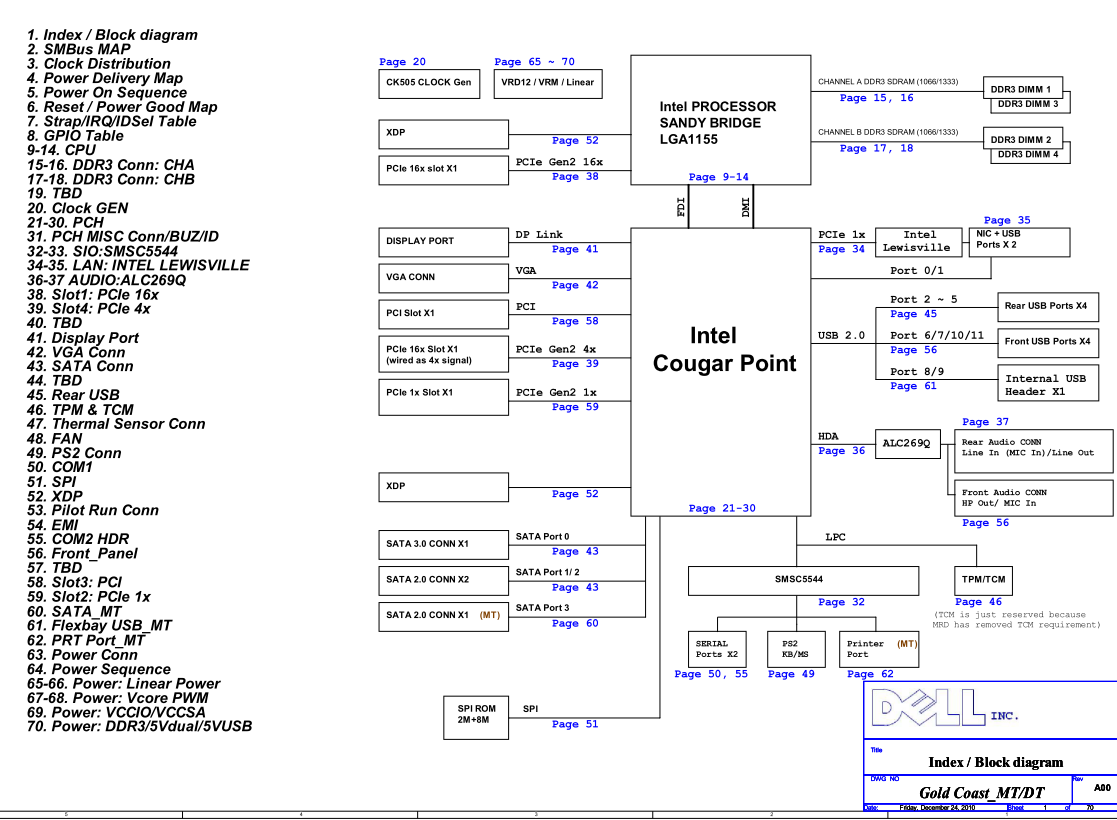Viewport: 1117px width, 820px height.
Task: Click the "PCIe 16x slot X1" block
Action: click(x=443, y=170)
